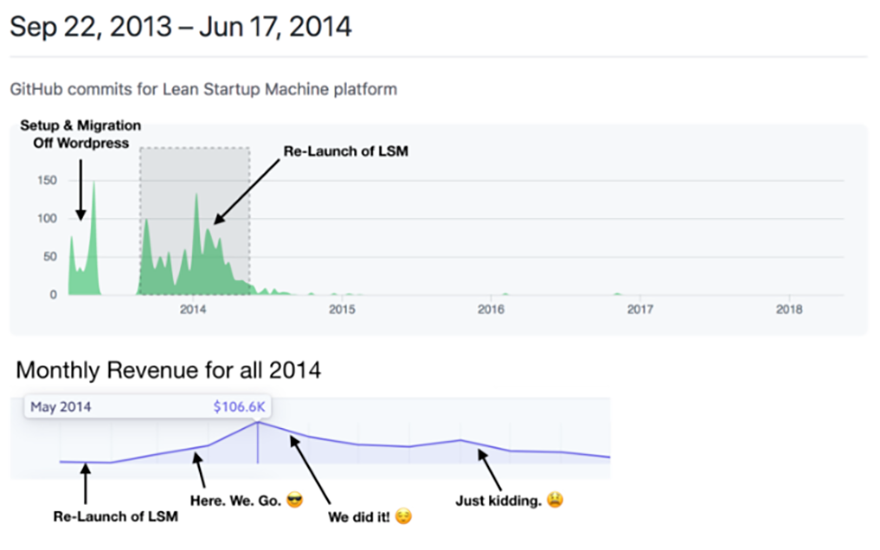Click the arrow pointing from "Re-Launch of LSM" to commits
Viewport: 880px width, 550px height.
pos(247,191)
